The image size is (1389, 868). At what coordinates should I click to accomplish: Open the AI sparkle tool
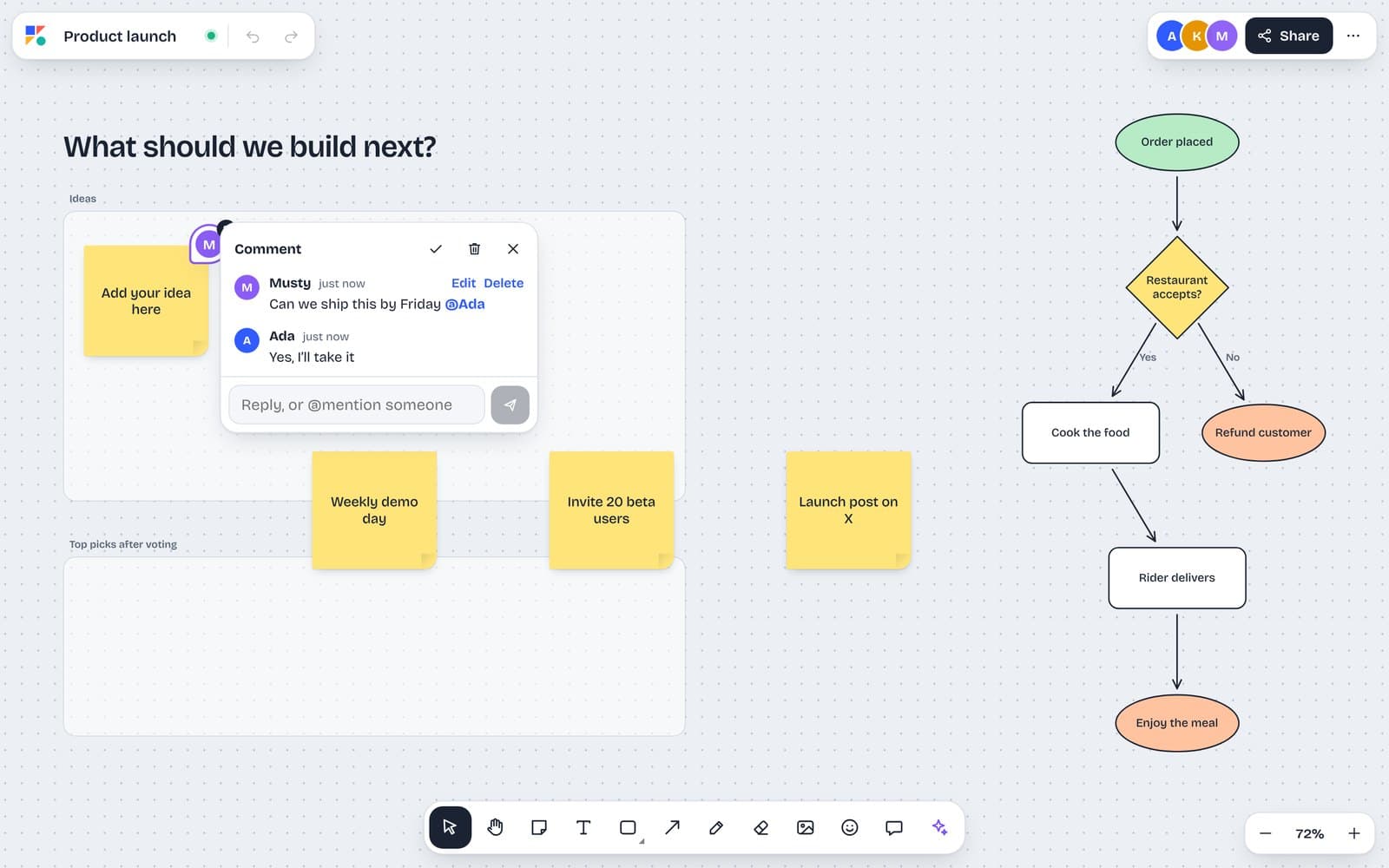click(939, 827)
